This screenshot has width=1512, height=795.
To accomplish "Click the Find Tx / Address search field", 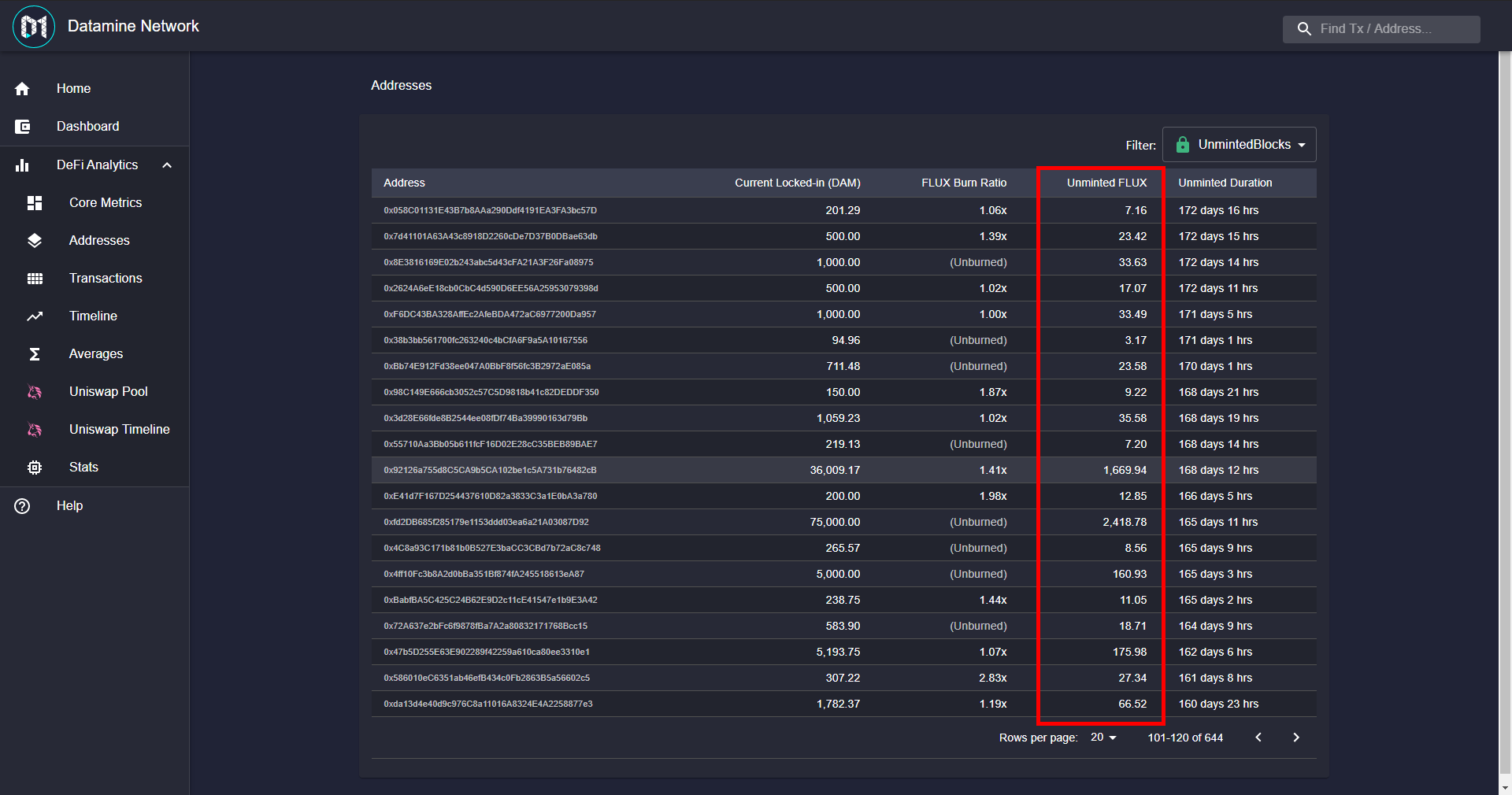I will point(1381,29).
